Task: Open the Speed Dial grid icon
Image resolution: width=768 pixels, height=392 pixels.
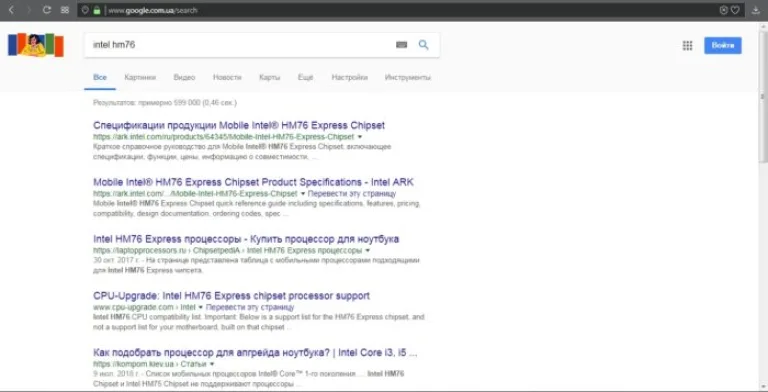Action: [65, 10]
